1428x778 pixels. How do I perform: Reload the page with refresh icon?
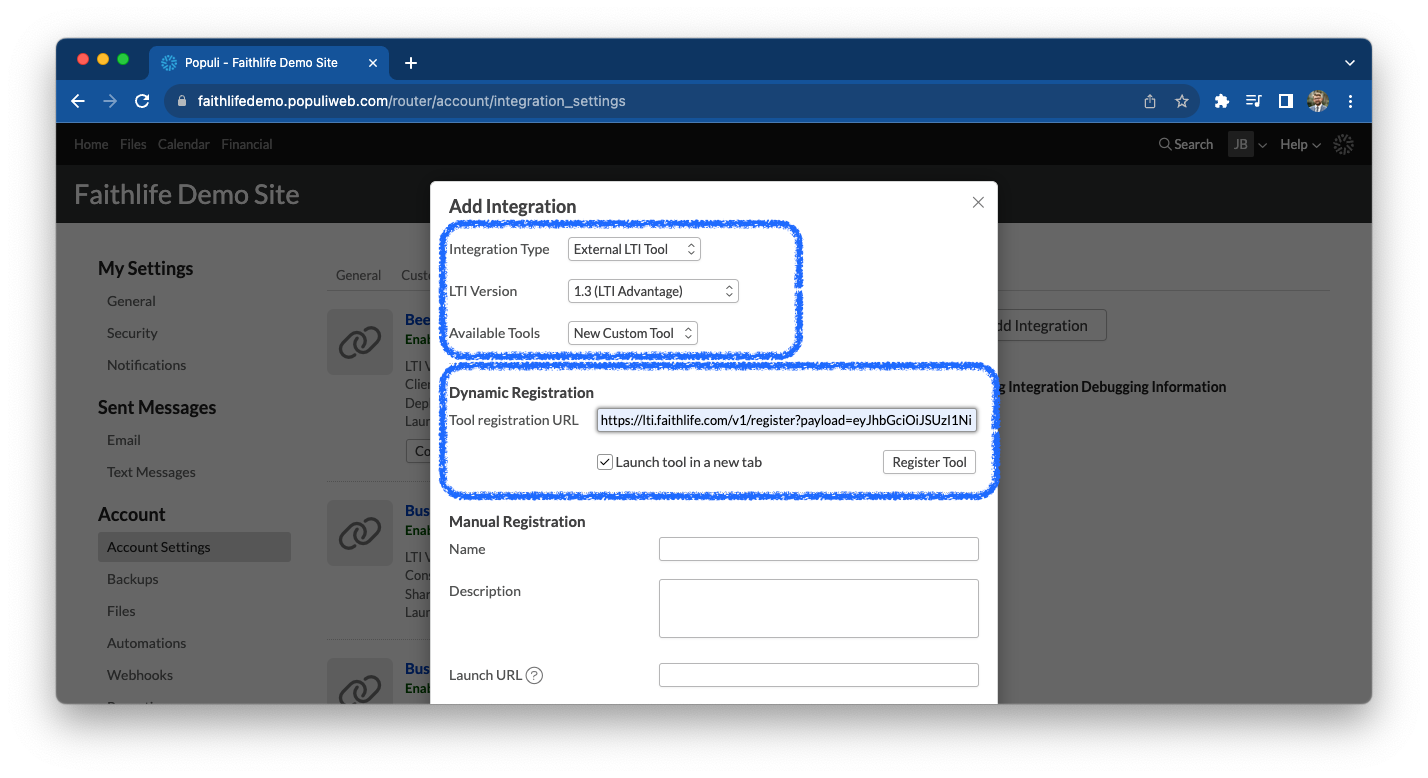click(142, 101)
